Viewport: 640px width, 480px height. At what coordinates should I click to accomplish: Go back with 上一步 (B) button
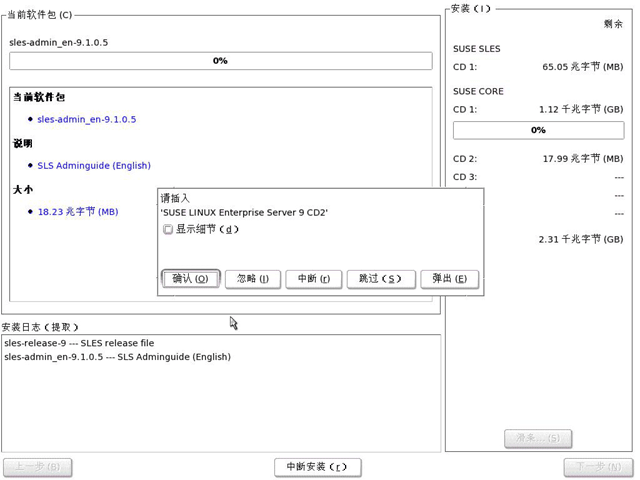38,467
